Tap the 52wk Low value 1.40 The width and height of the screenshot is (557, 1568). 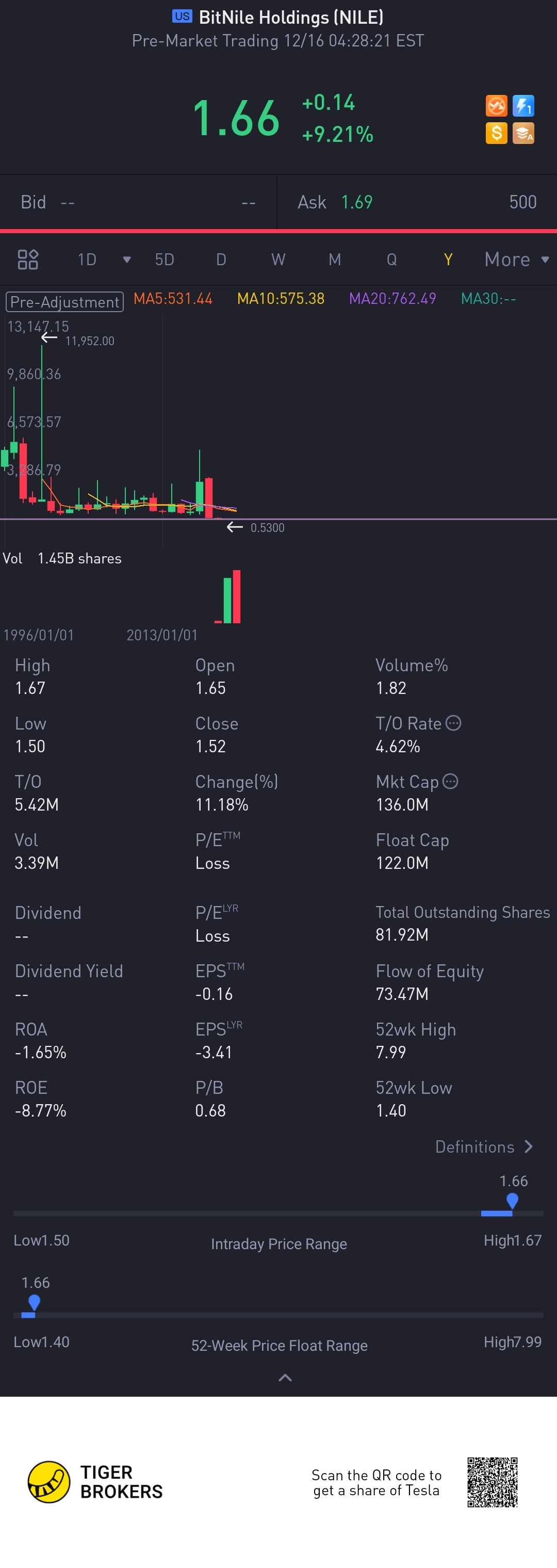pos(391,1110)
